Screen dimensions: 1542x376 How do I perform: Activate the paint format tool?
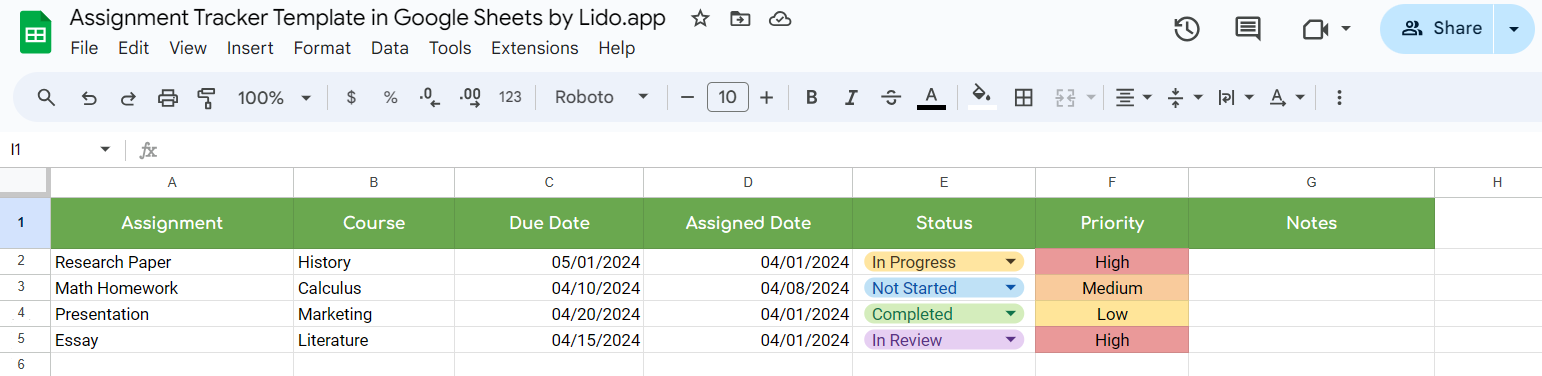click(x=207, y=97)
